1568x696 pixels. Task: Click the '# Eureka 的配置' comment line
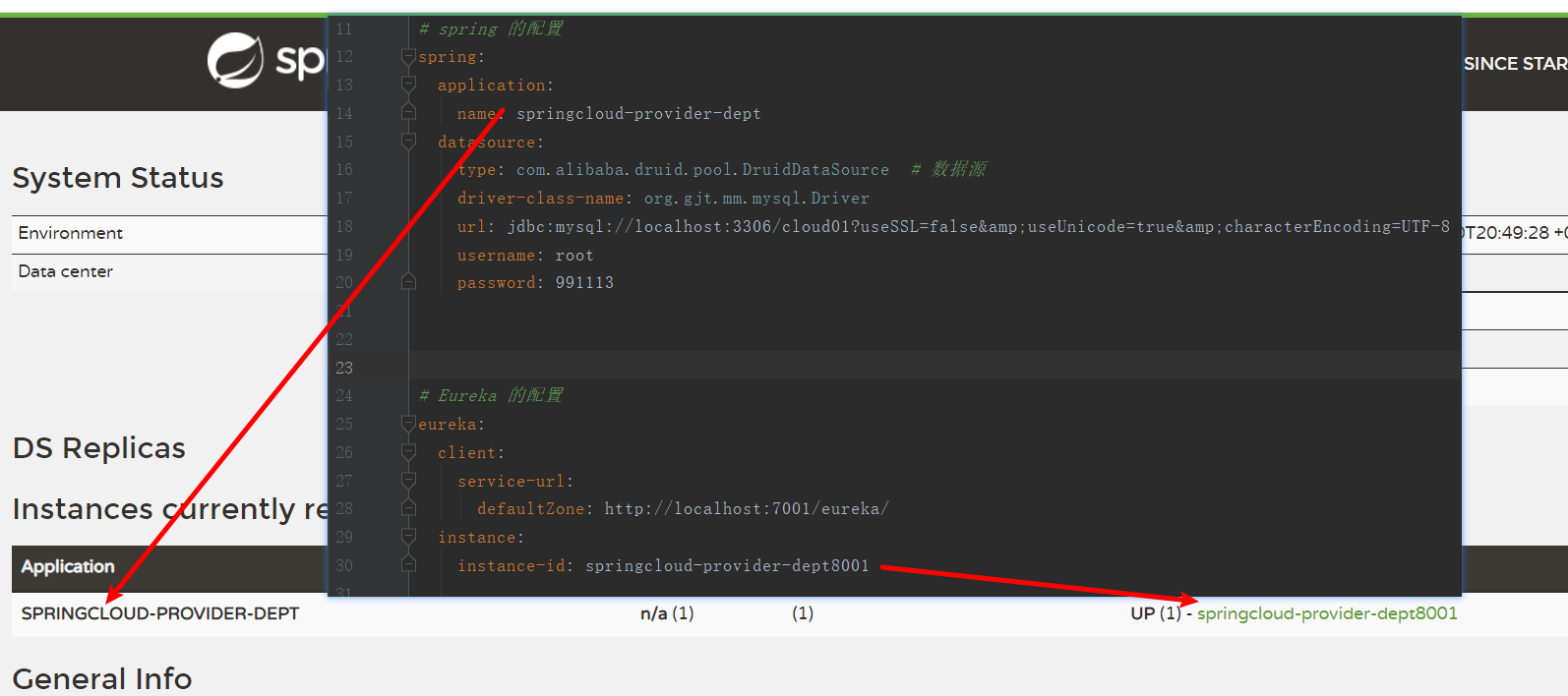coord(491,395)
